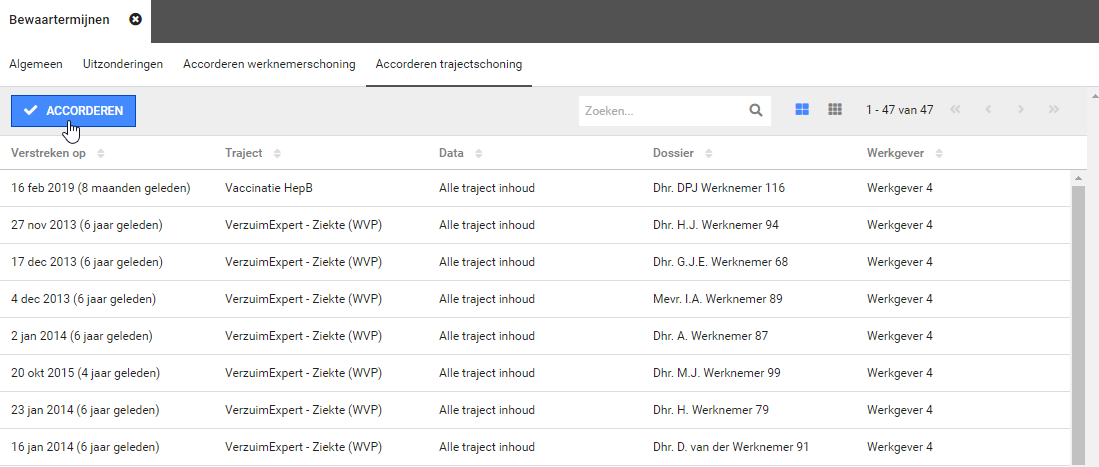Screen dimensions: 1099x467
Task: Click the vertical table scrollbar
Action: [x=1078, y=320]
